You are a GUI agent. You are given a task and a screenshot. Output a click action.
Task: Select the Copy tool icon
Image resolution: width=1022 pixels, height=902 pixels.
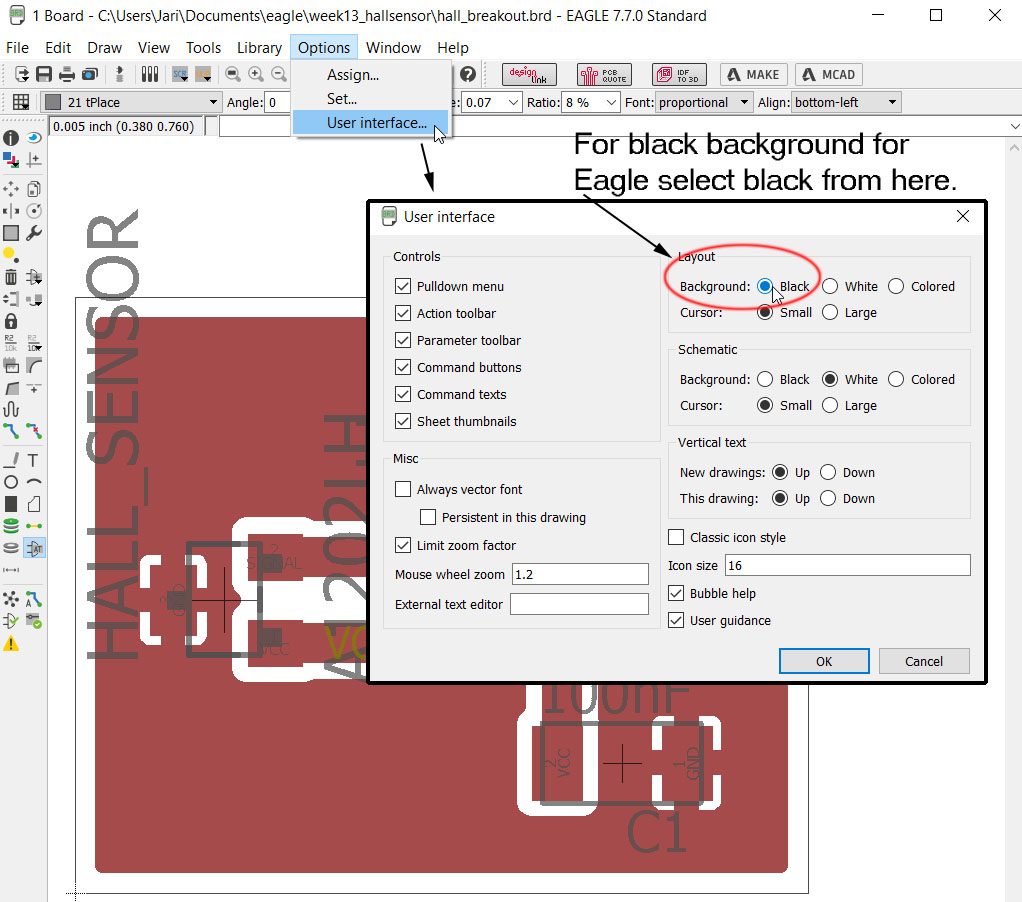pyautogui.click(x=34, y=189)
